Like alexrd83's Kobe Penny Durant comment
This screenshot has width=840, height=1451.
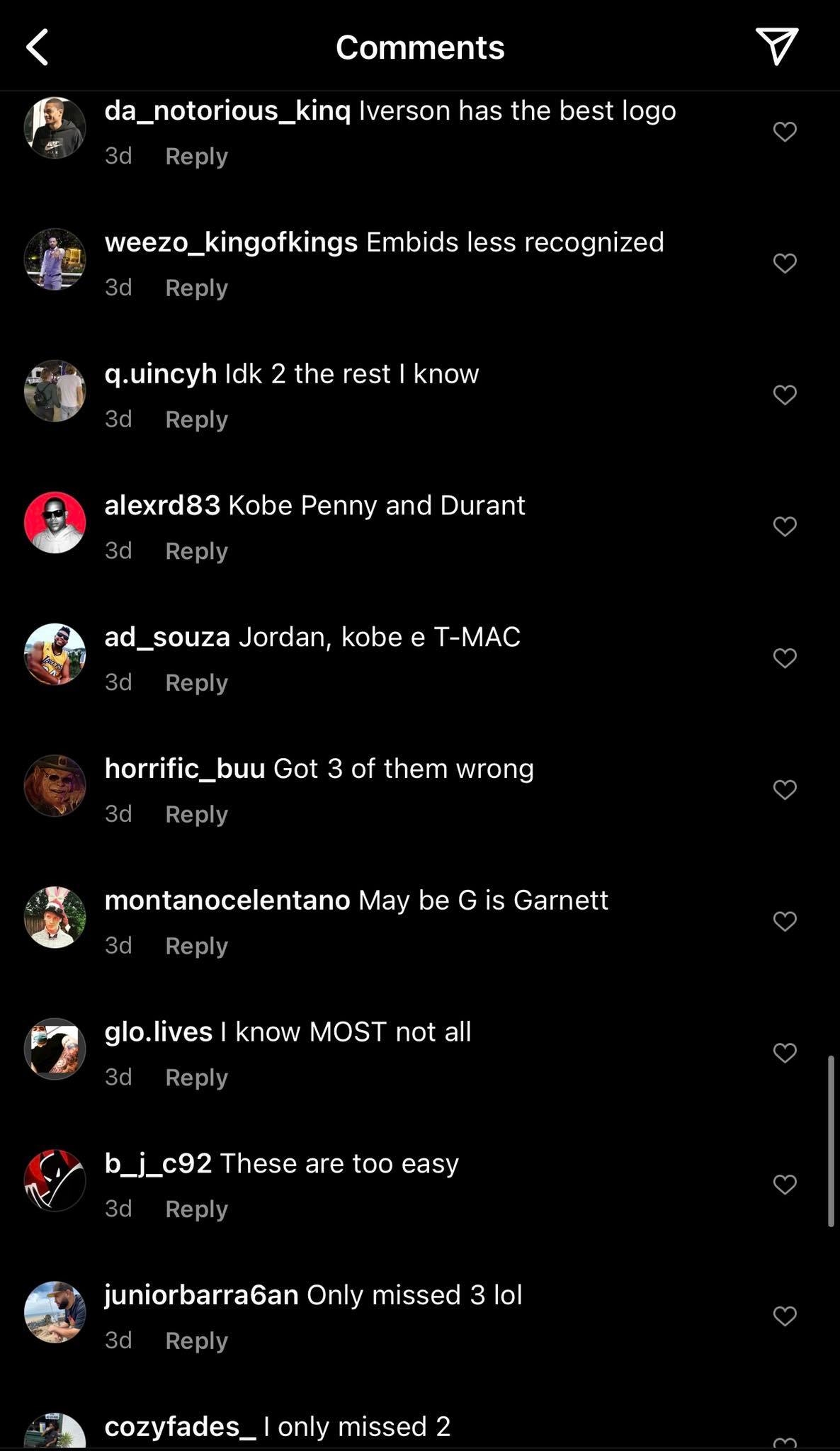785,526
